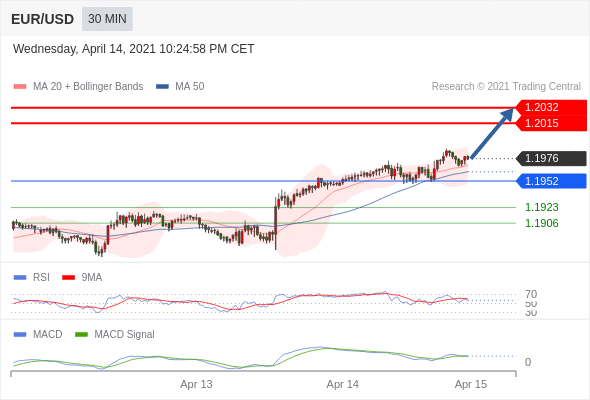
Task: Click the RSI legend blue marker
Action: 20,278
